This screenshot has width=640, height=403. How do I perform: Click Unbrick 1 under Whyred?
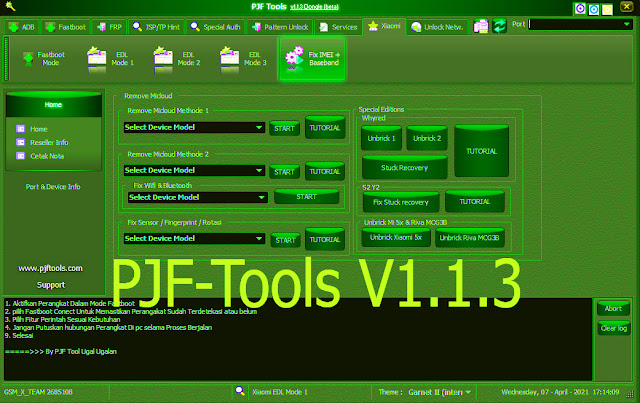pyautogui.click(x=381, y=138)
